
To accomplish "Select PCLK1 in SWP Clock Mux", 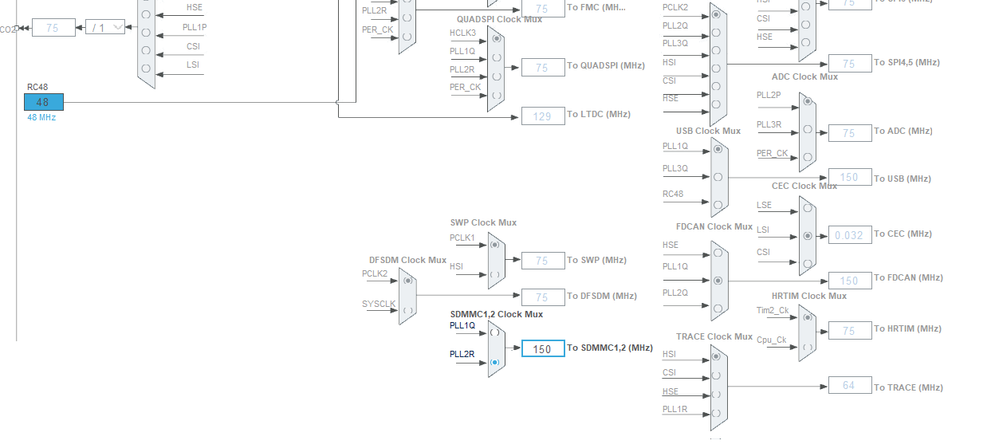I will [496, 245].
